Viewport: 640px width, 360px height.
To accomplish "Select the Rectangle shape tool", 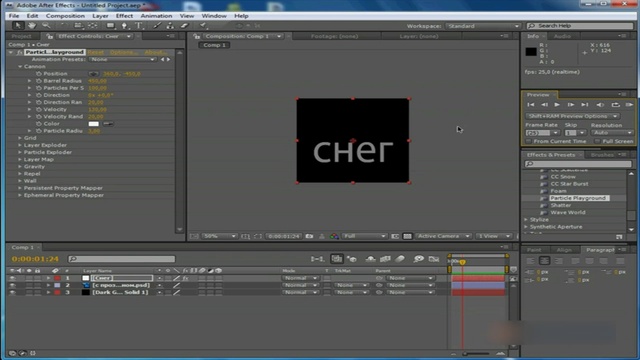I will [x=111, y=26].
